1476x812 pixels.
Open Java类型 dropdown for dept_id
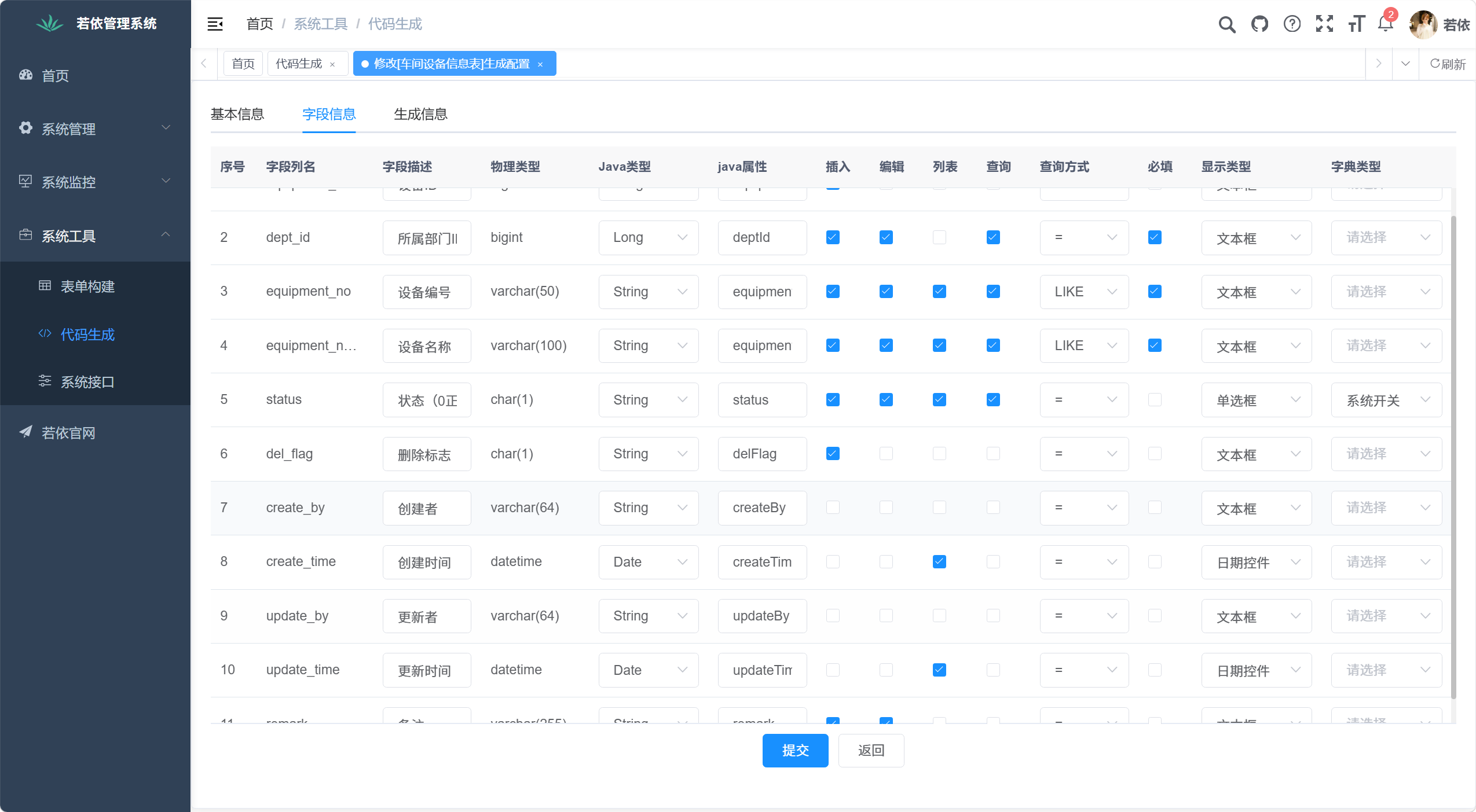[x=649, y=237]
